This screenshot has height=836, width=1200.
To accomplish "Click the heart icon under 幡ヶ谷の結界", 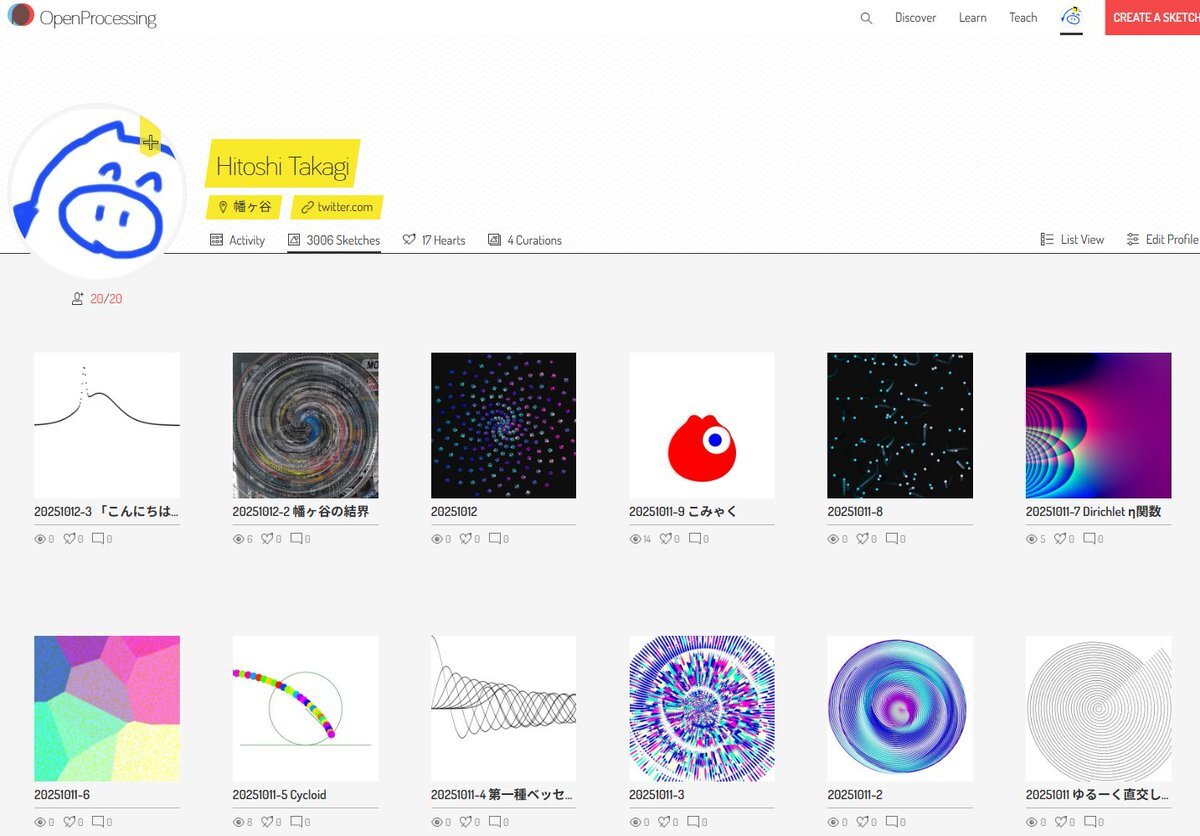I will (268, 539).
